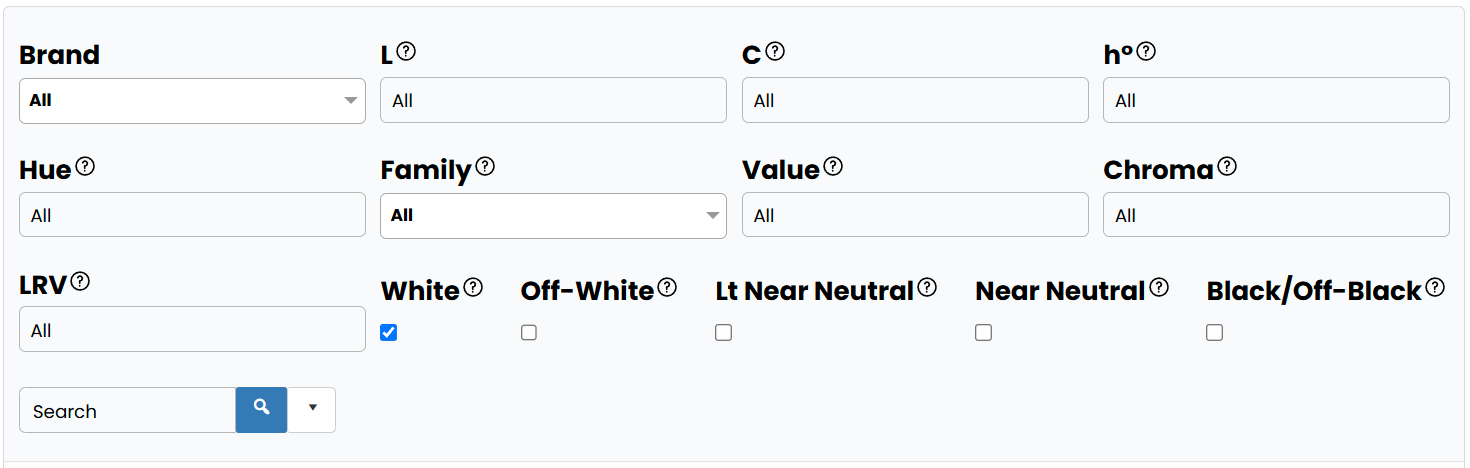Click the question mark icon next to h°
The image size is (1470, 468).
(1146, 52)
